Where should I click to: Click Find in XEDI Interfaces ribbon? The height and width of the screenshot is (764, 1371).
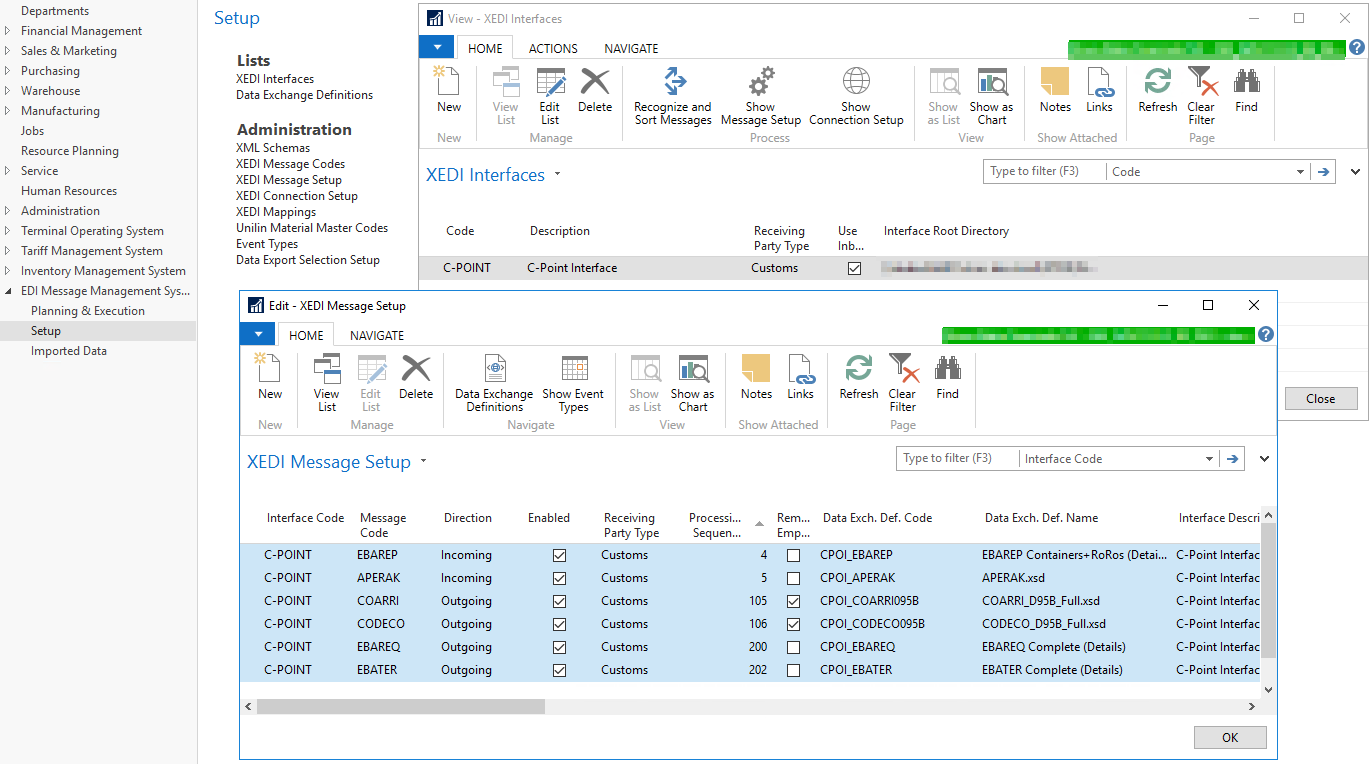(1246, 90)
